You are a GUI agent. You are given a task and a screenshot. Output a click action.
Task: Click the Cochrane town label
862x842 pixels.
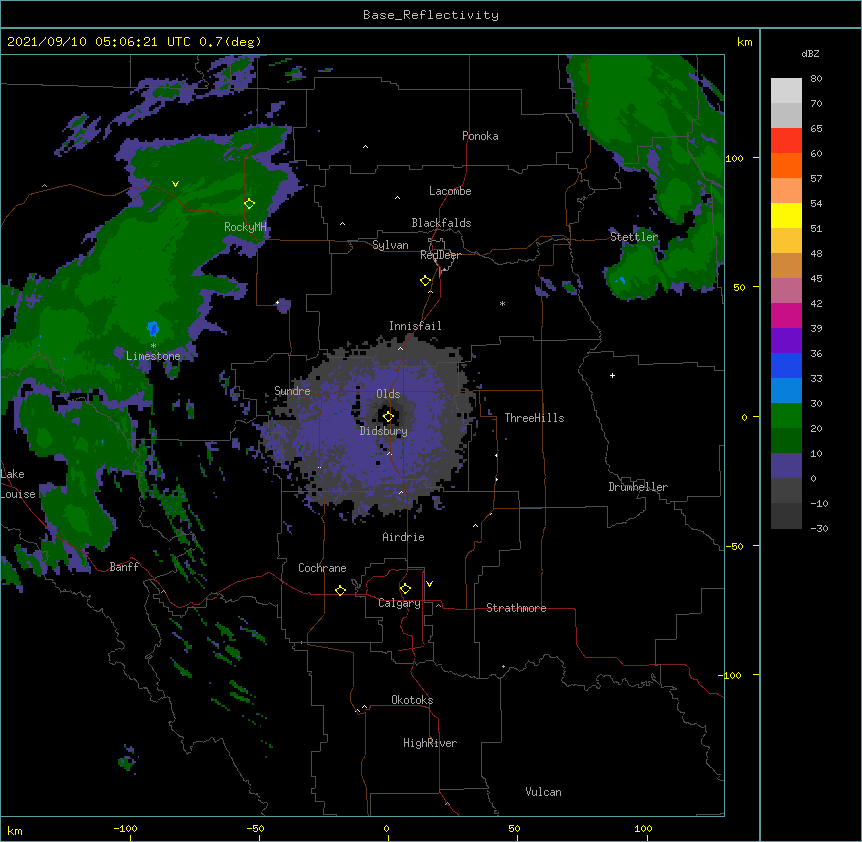(322, 568)
